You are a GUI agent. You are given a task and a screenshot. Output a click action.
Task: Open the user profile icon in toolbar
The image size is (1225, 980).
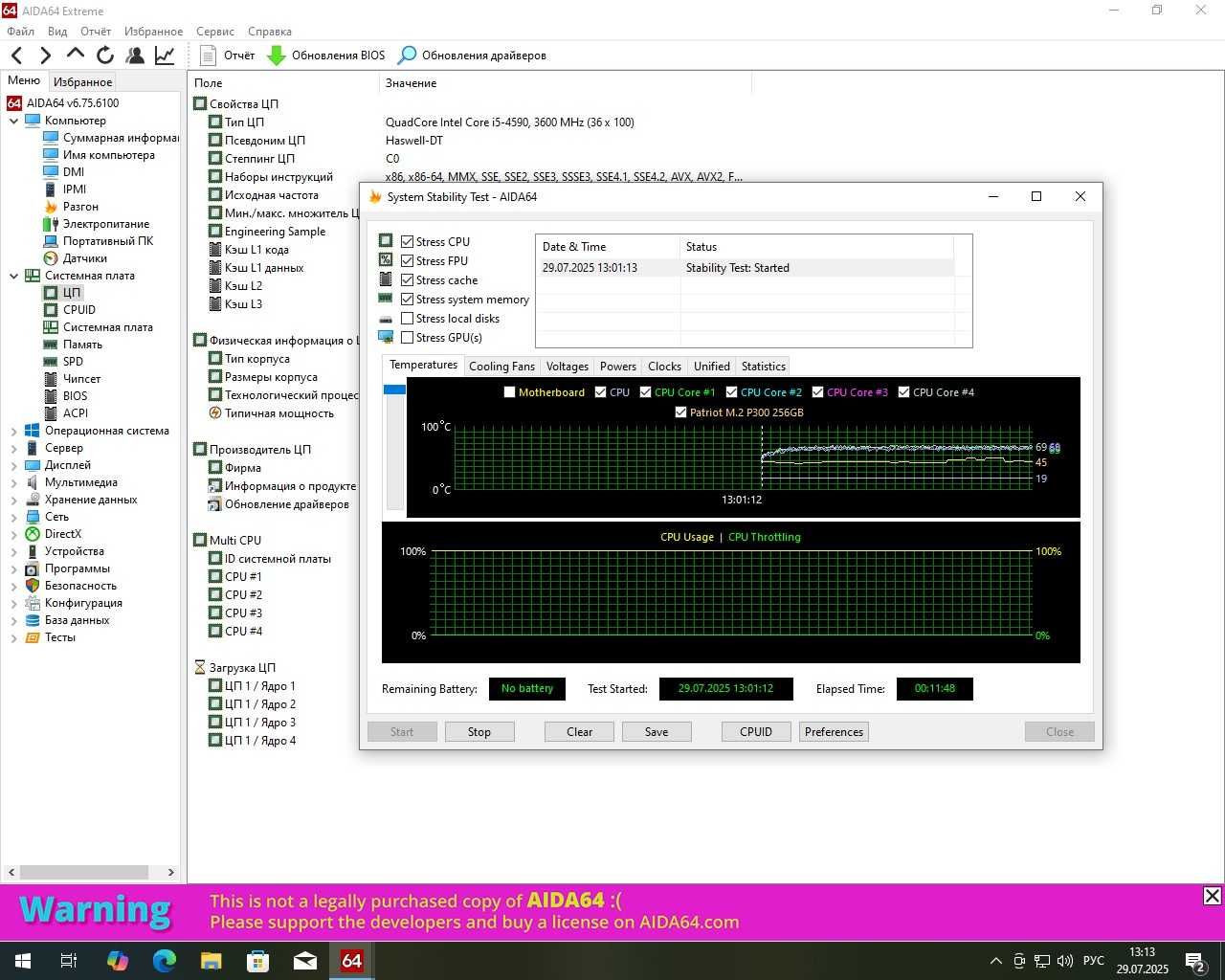point(135,56)
